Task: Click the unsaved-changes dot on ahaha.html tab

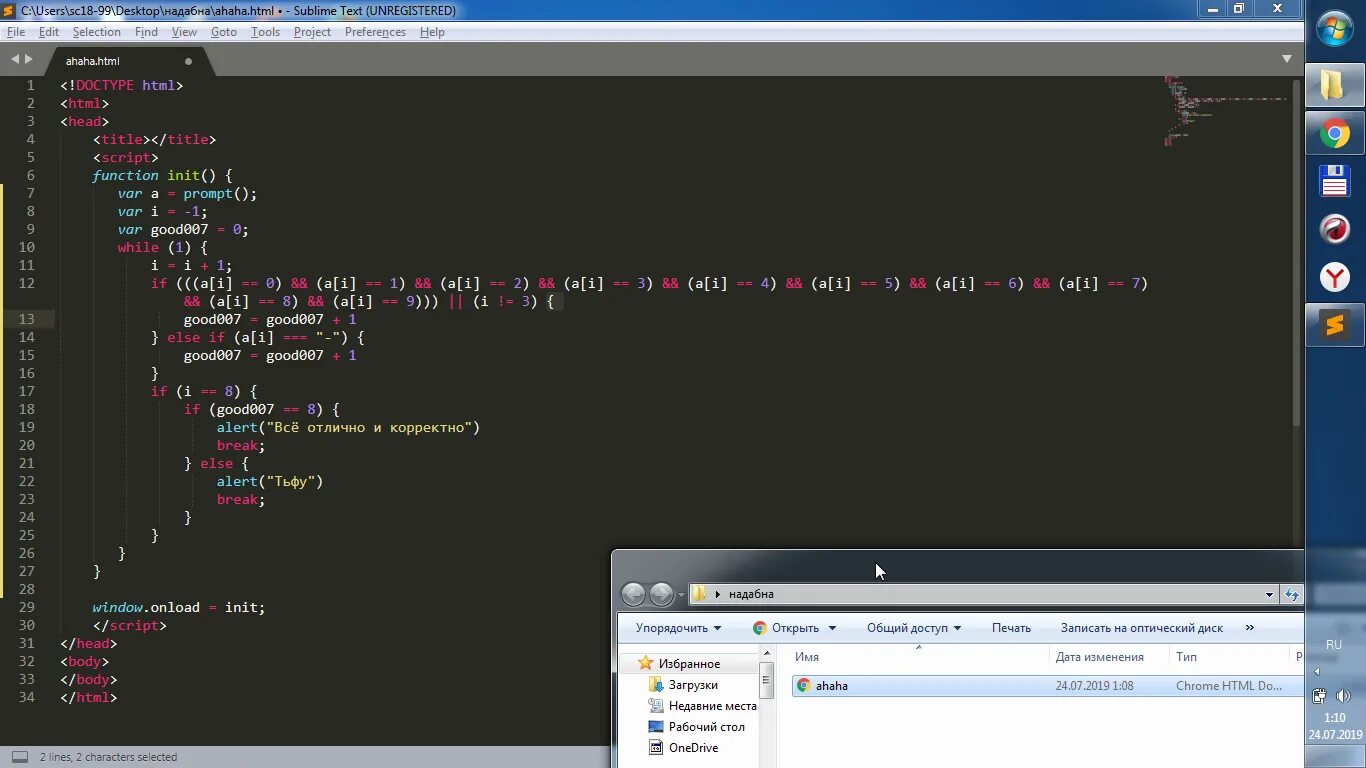Action: (x=188, y=61)
